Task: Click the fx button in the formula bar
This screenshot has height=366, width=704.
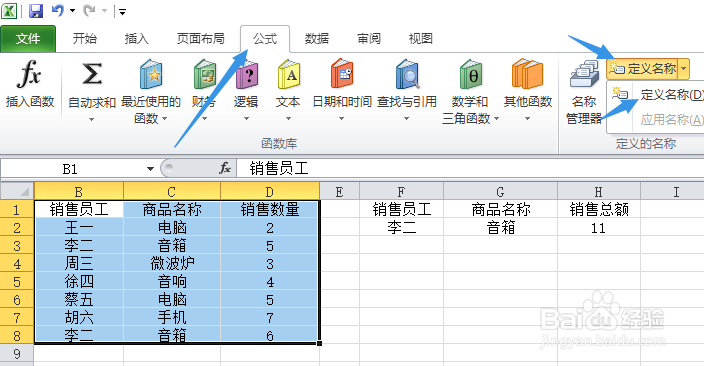Action: [225, 168]
